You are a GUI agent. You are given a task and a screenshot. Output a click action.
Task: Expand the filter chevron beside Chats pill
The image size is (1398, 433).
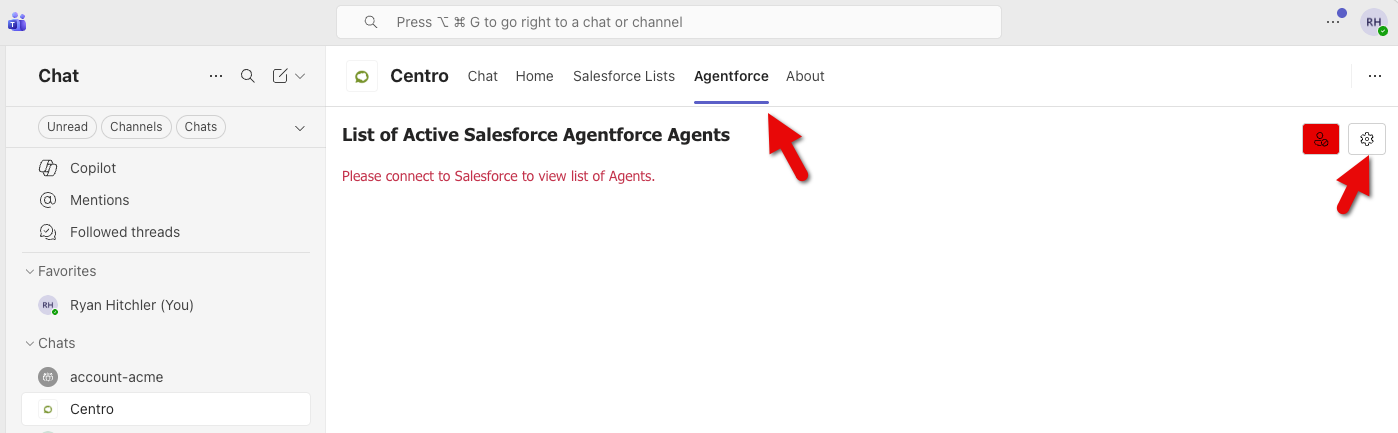pyautogui.click(x=299, y=128)
